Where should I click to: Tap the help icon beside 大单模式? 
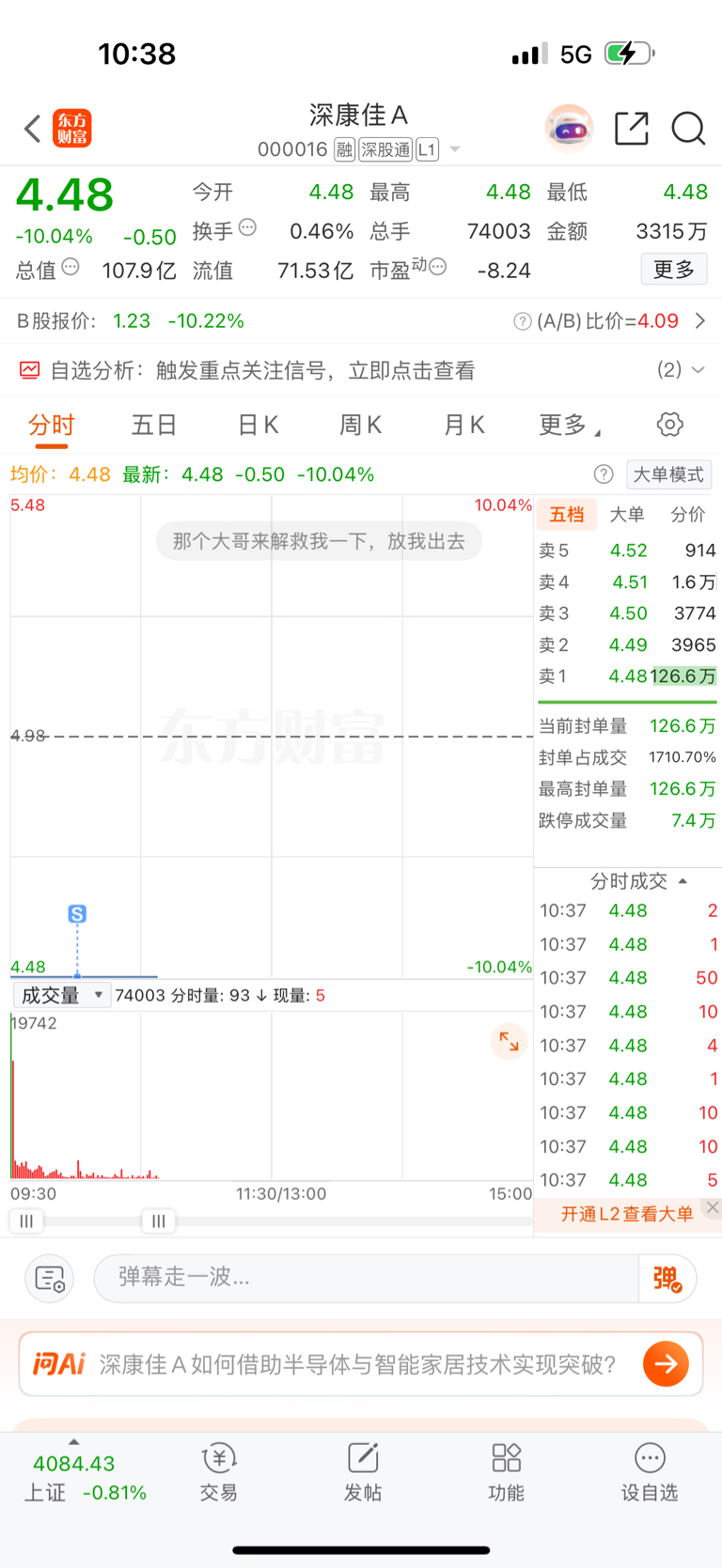[604, 474]
